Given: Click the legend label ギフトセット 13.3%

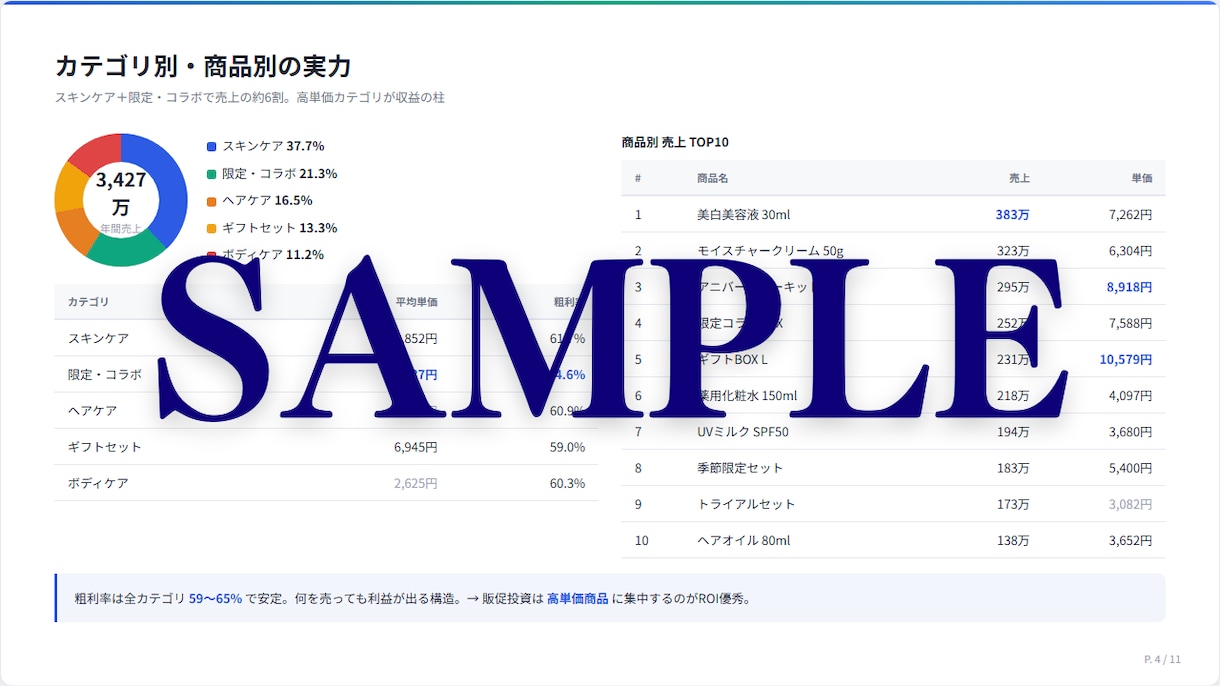Looking at the screenshot, I should tap(279, 228).
